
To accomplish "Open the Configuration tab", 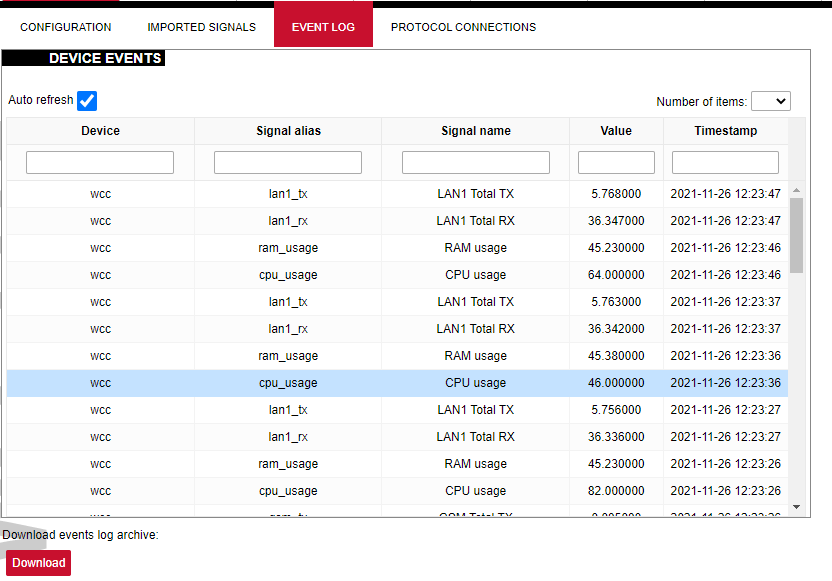I will click(66, 27).
